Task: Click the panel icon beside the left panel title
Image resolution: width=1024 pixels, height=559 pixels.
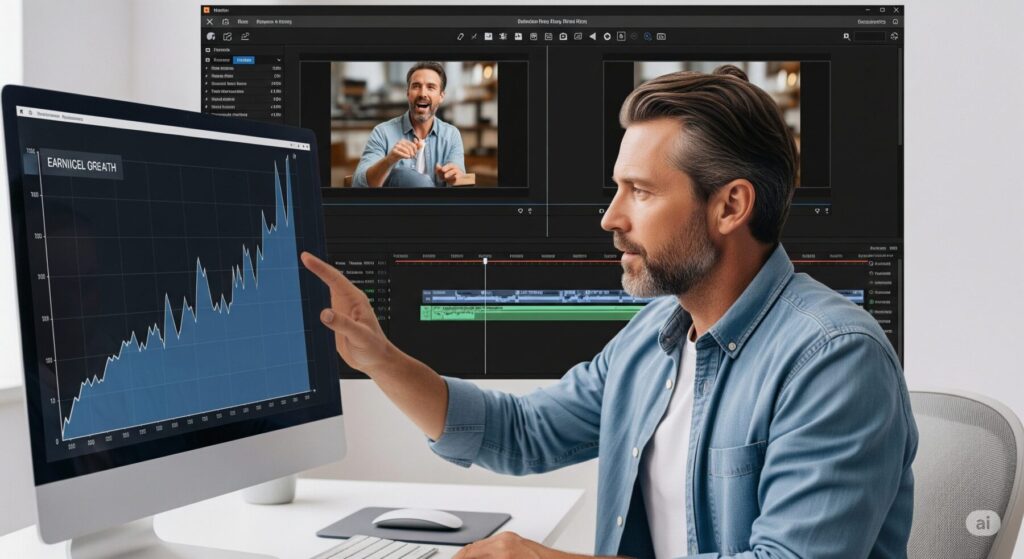Action: 208,50
